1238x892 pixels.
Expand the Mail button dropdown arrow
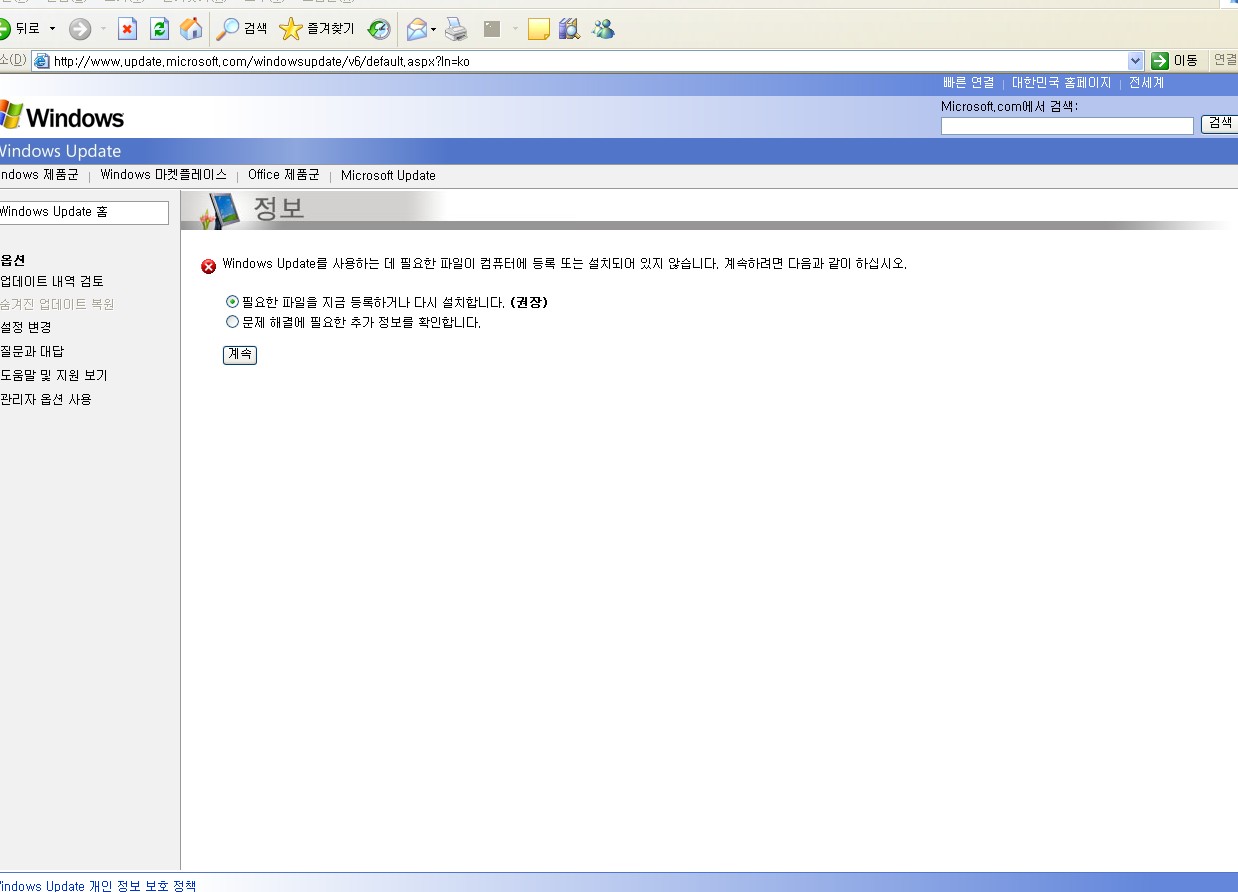[434, 29]
